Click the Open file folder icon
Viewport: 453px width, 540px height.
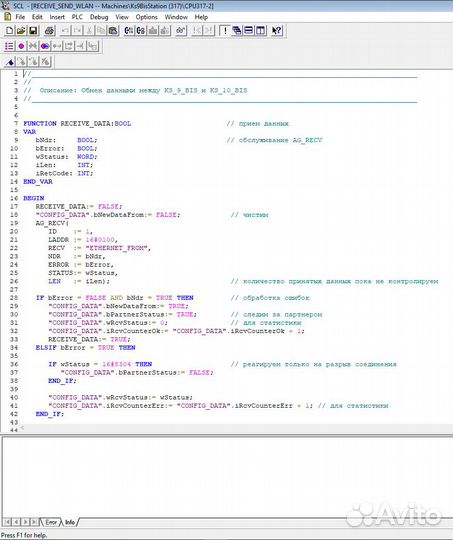[x=21, y=31]
